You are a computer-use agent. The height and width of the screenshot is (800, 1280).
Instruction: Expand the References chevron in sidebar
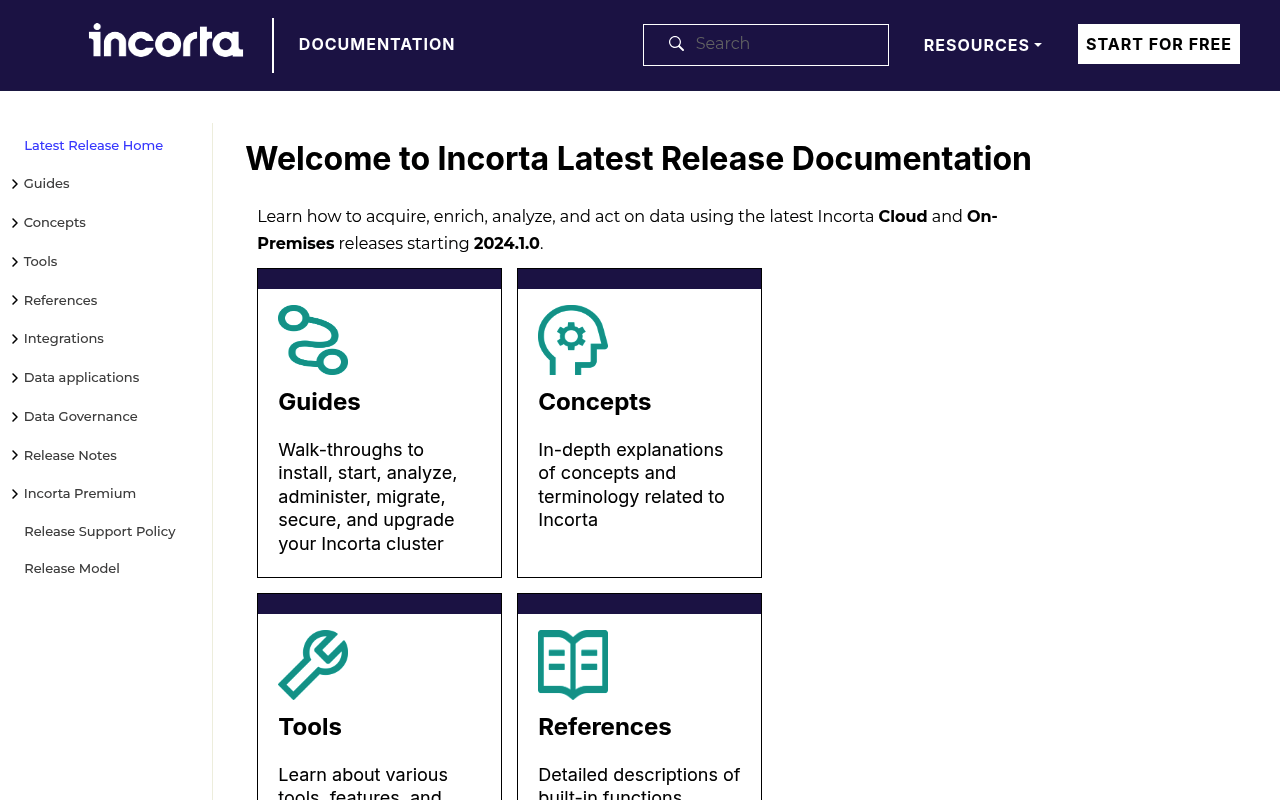tap(15, 301)
